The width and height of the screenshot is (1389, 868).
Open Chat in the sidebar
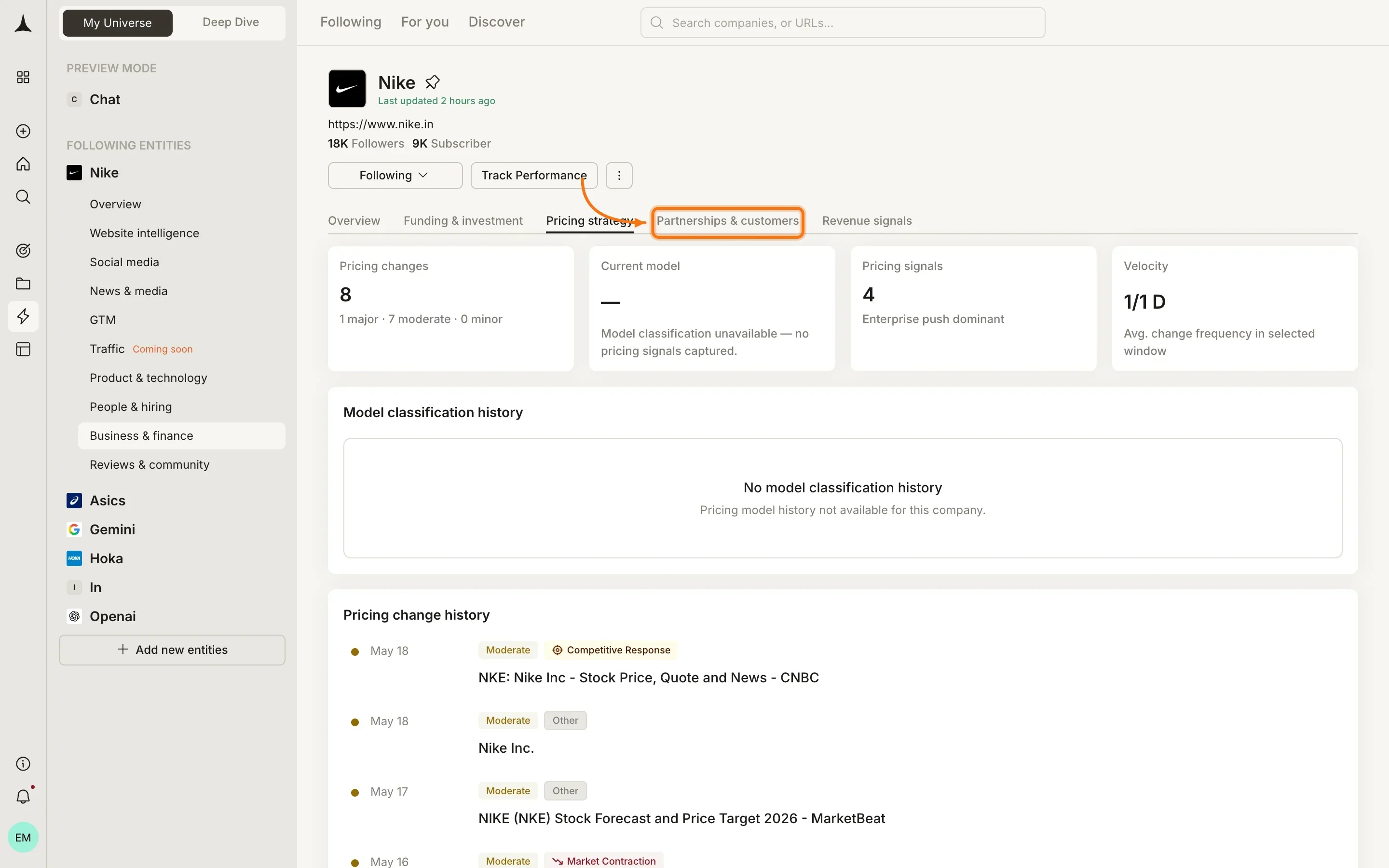click(x=105, y=99)
